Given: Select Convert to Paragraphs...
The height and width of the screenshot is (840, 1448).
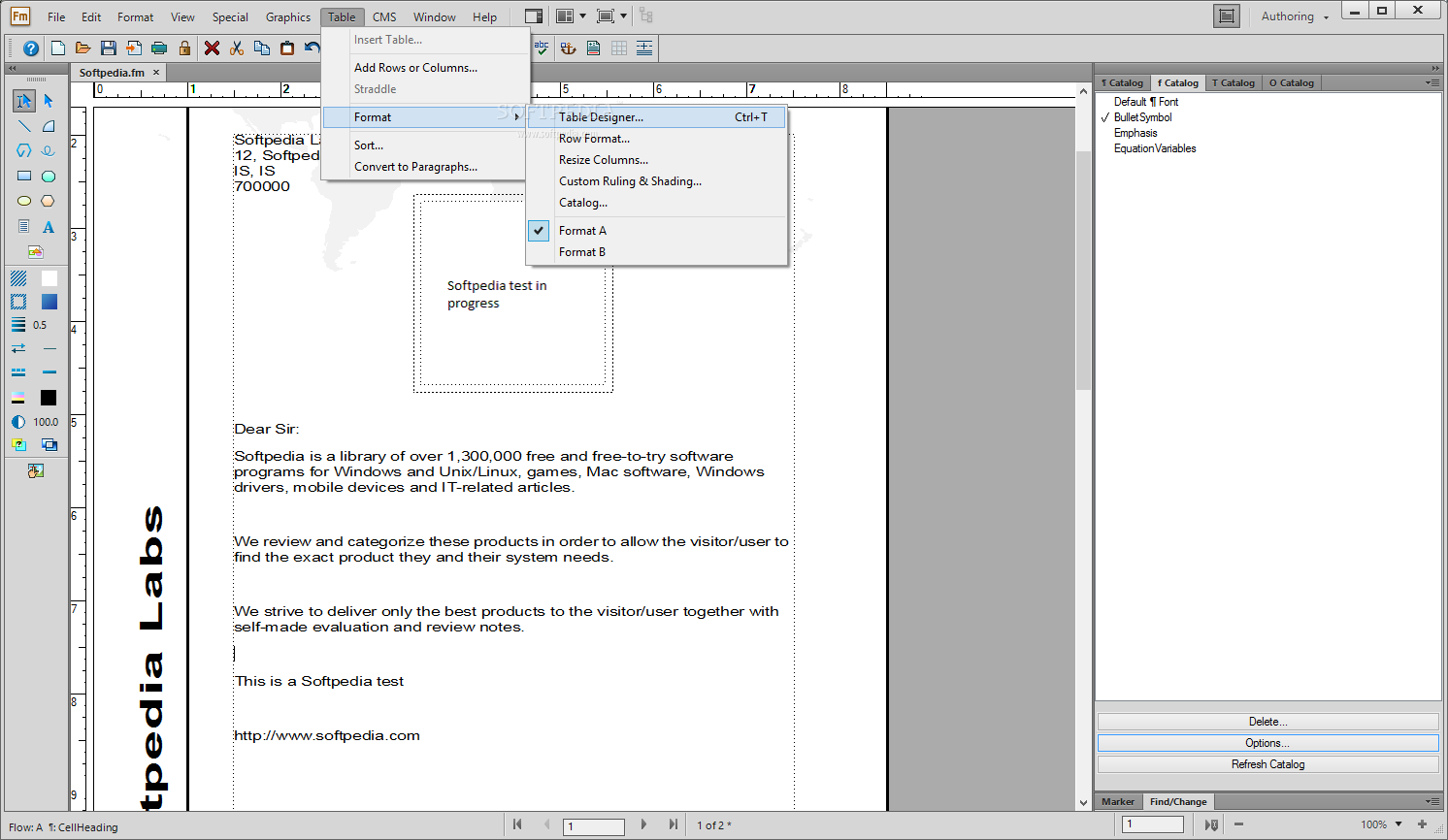Looking at the screenshot, I should point(415,167).
